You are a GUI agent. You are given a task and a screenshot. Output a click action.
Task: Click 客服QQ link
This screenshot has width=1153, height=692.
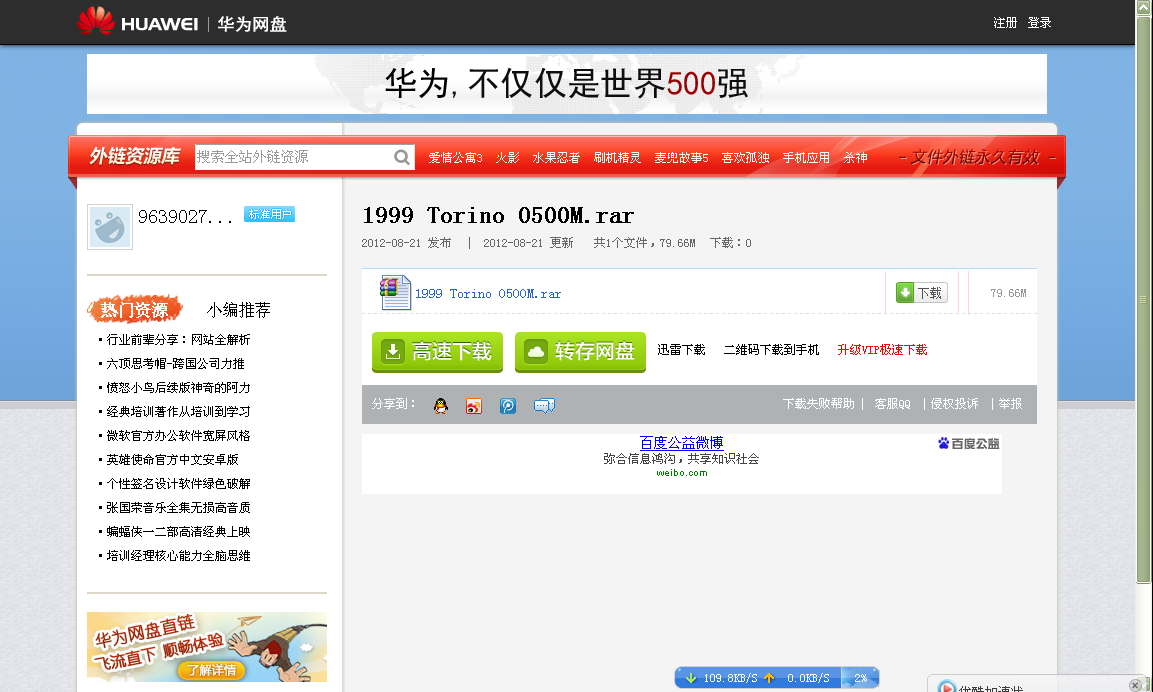click(x=892, y=404)
